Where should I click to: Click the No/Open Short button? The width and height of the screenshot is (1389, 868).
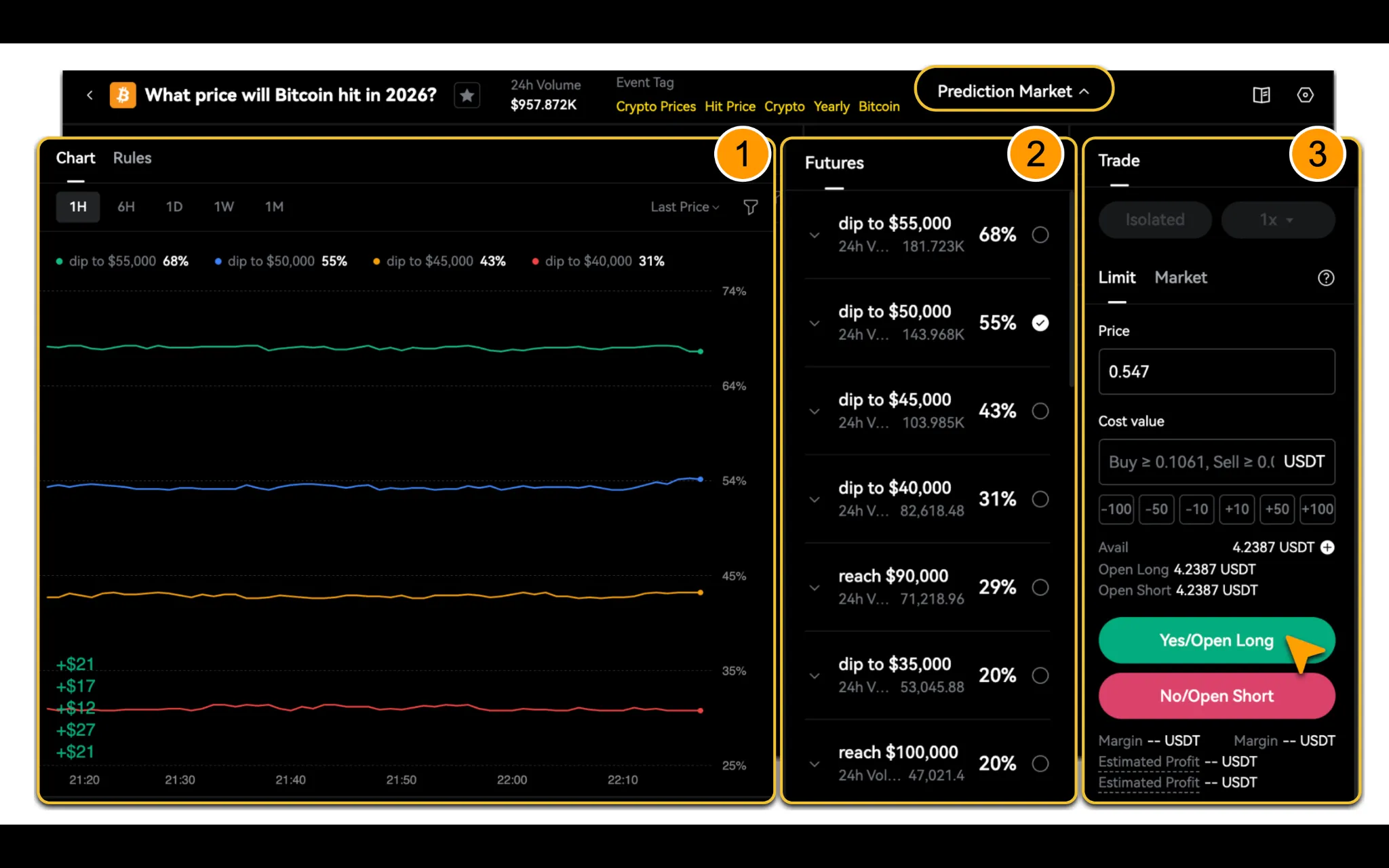coord(1217,696)
